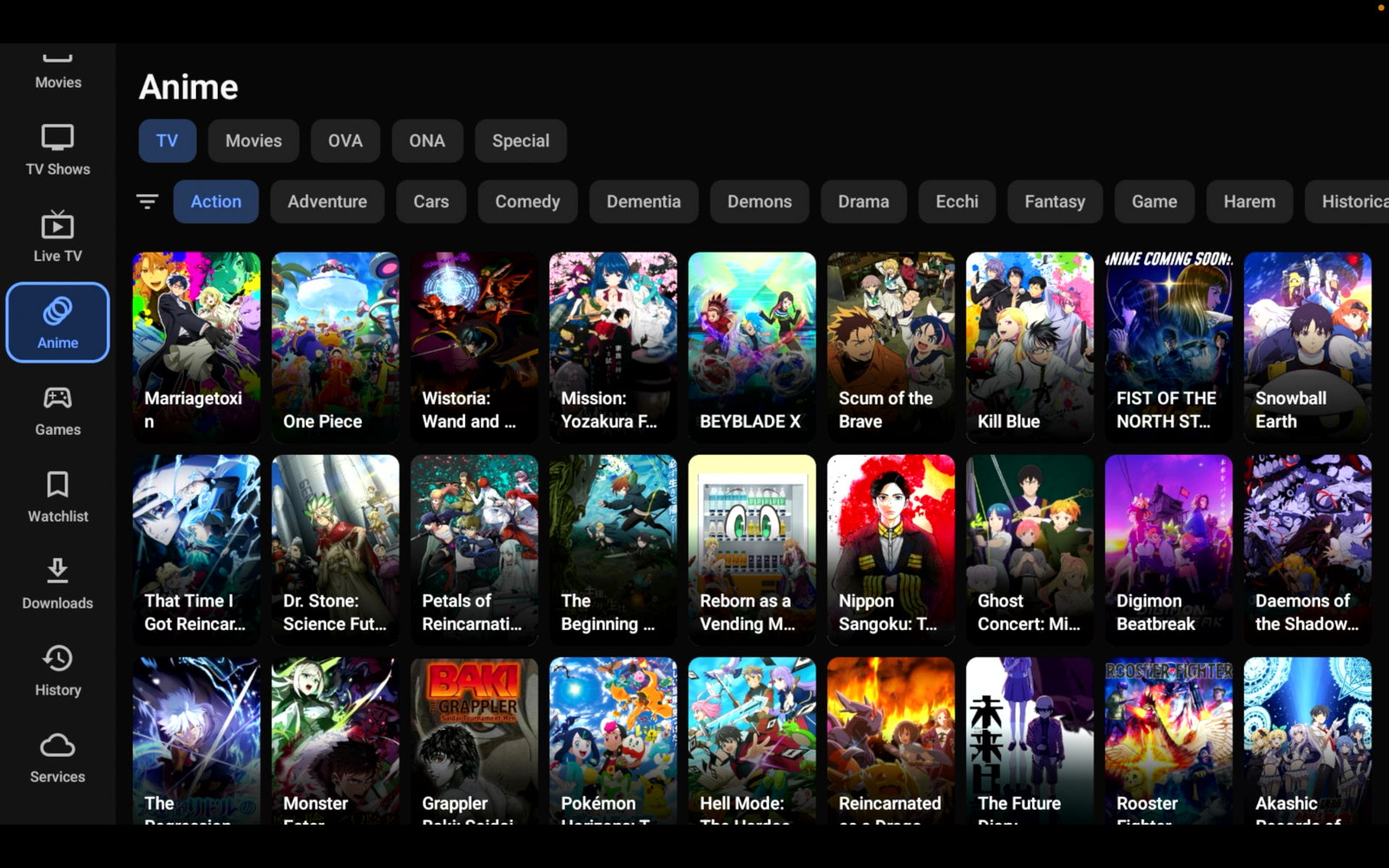Image resolution: width=1389 pixels, height=868 pixels.
Task: Open the History clock icon
Action: click(x=57, y=658)
